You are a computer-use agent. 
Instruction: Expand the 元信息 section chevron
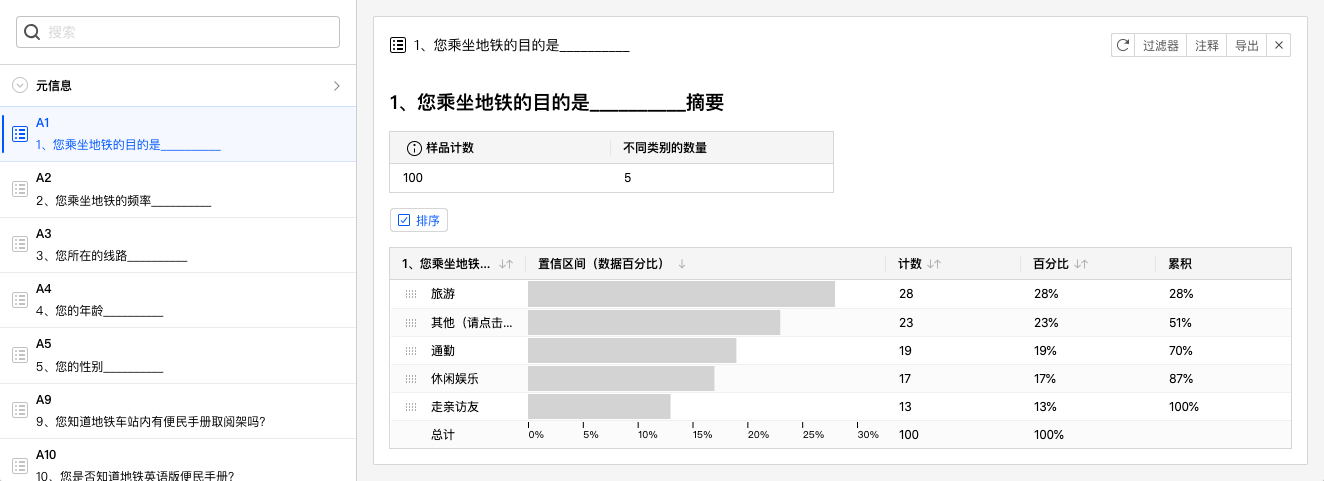tap(337, 86)
